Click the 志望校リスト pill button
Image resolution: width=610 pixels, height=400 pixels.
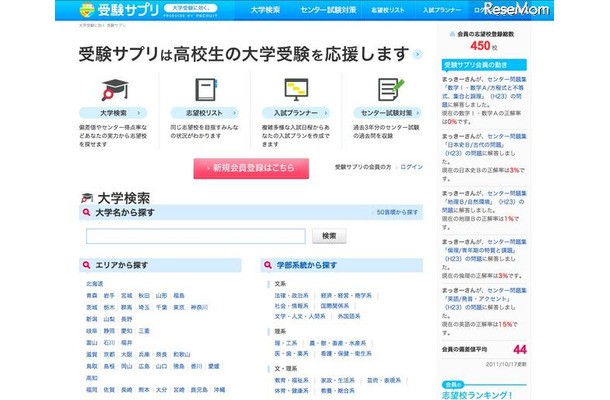tap(204, 113)
